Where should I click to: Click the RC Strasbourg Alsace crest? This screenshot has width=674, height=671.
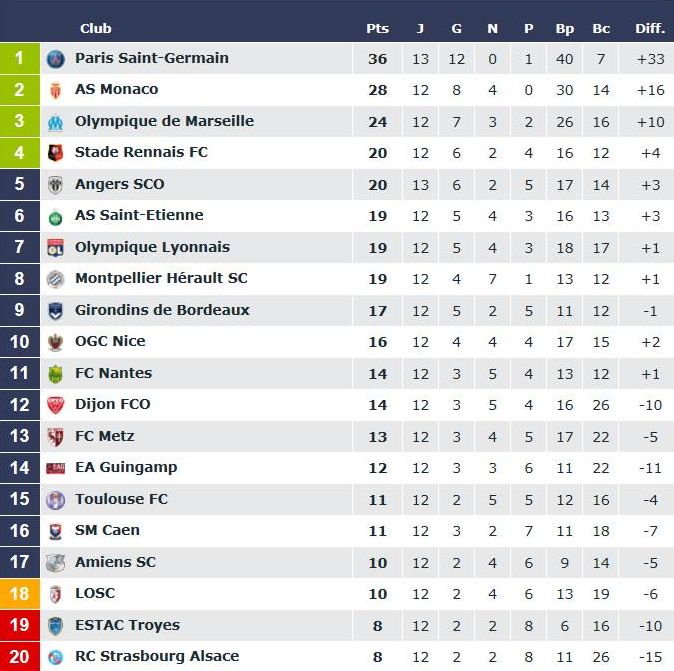(x=56, y=657)
